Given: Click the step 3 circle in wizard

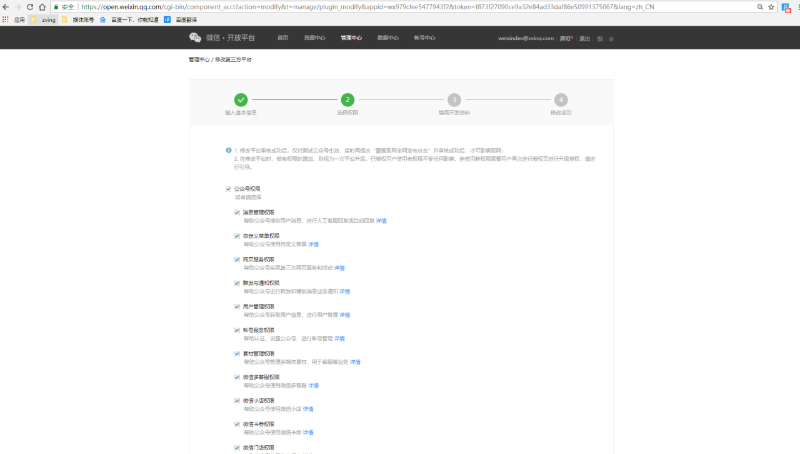Looking at the screenshot, I should click(454, 99).
